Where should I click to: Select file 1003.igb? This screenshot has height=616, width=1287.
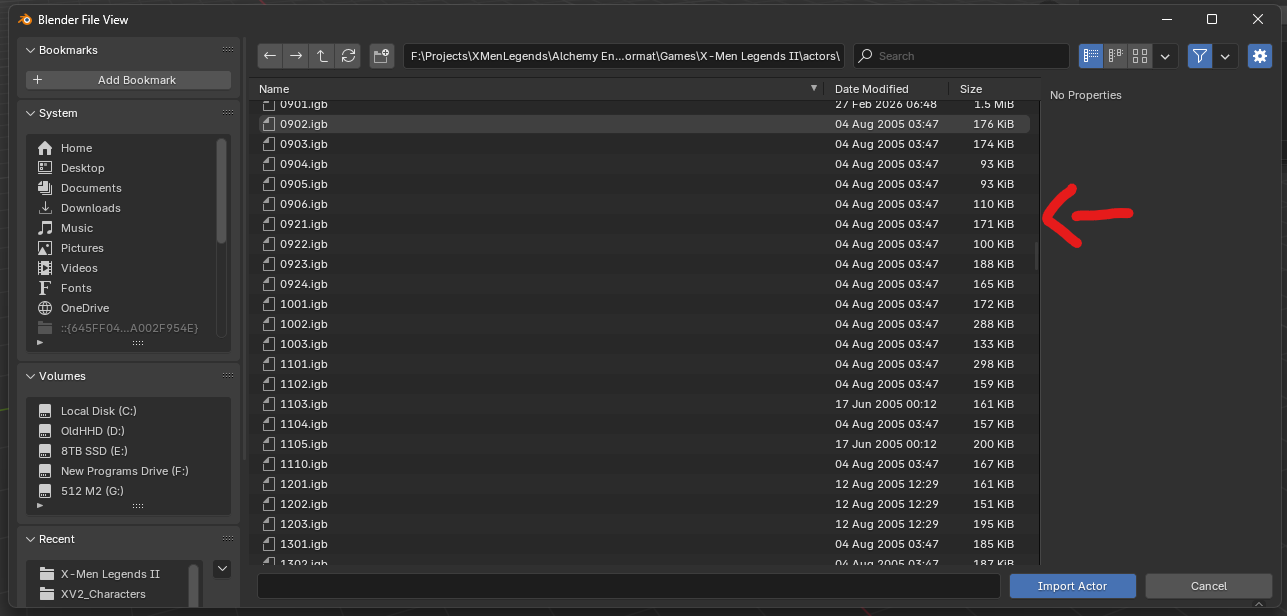[x=643, y=344]
